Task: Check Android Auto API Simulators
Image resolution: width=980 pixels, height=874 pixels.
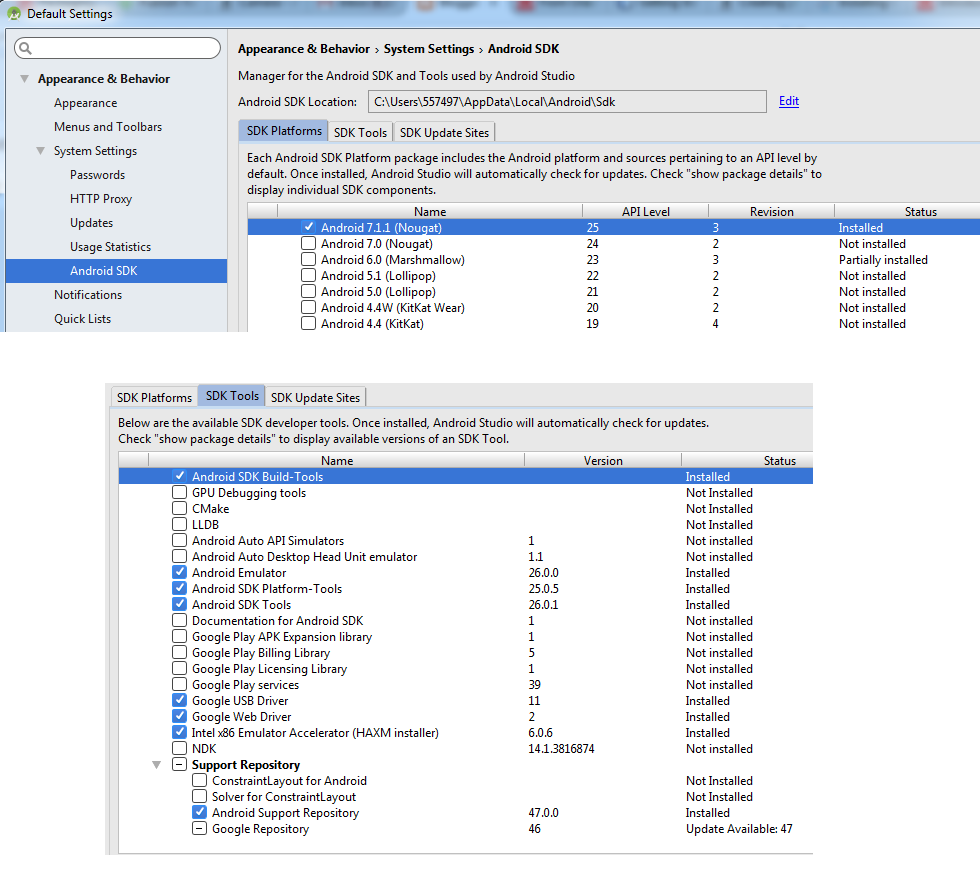Action: [x=179, y=540]
